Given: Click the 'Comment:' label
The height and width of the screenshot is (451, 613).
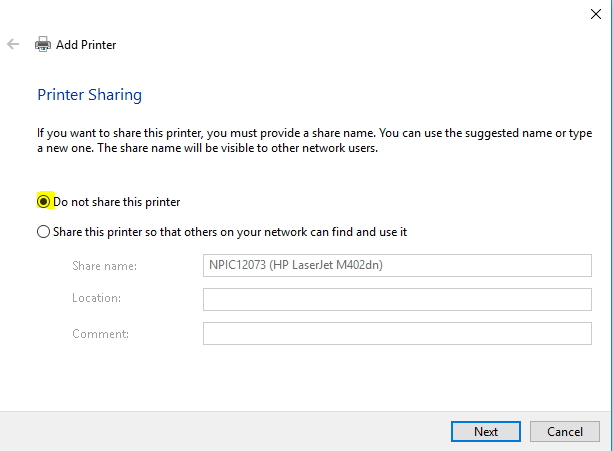Looking at the screenshot, I should (x=100, y=334).
